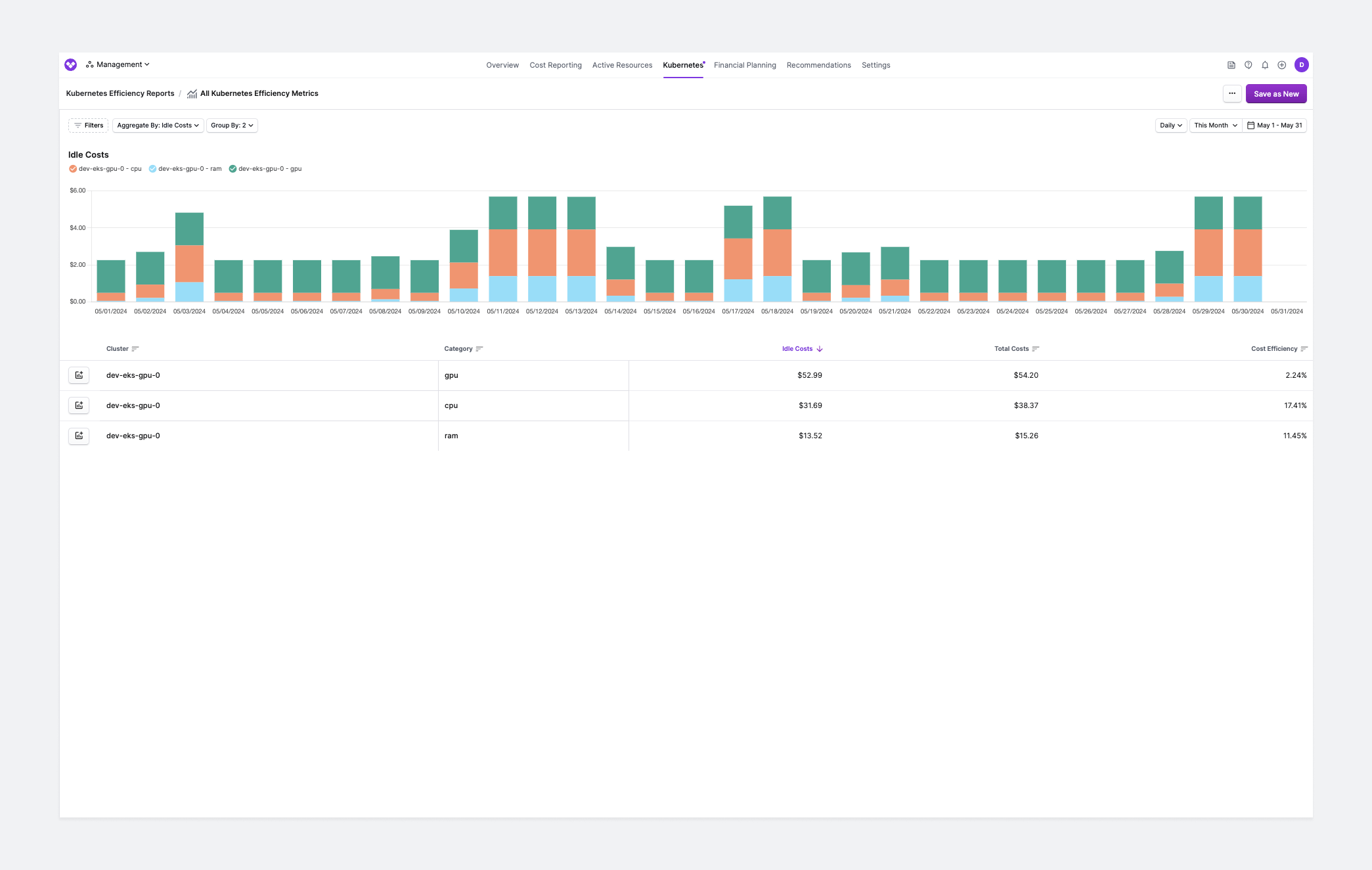1372x870 pixels.
Task: Click the add-to-chart icon for the gpu row
Action: click(x=79, y=375)
